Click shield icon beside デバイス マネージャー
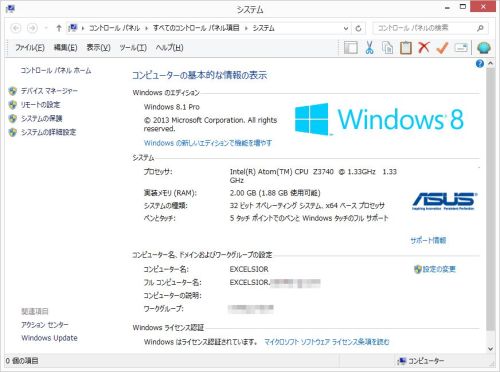 13,91
